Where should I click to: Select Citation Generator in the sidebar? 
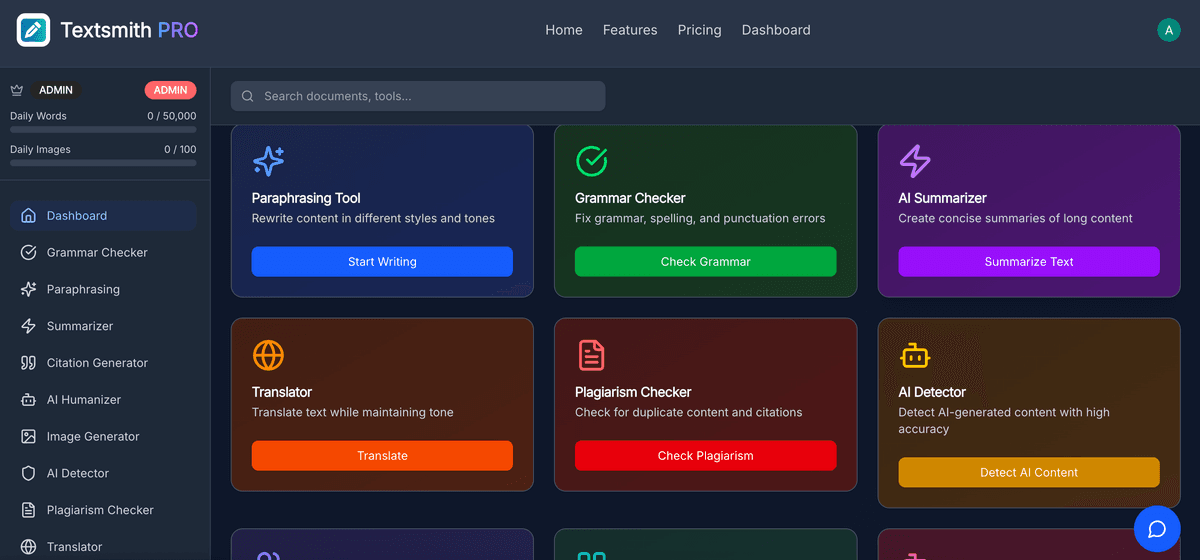[97, 363]
